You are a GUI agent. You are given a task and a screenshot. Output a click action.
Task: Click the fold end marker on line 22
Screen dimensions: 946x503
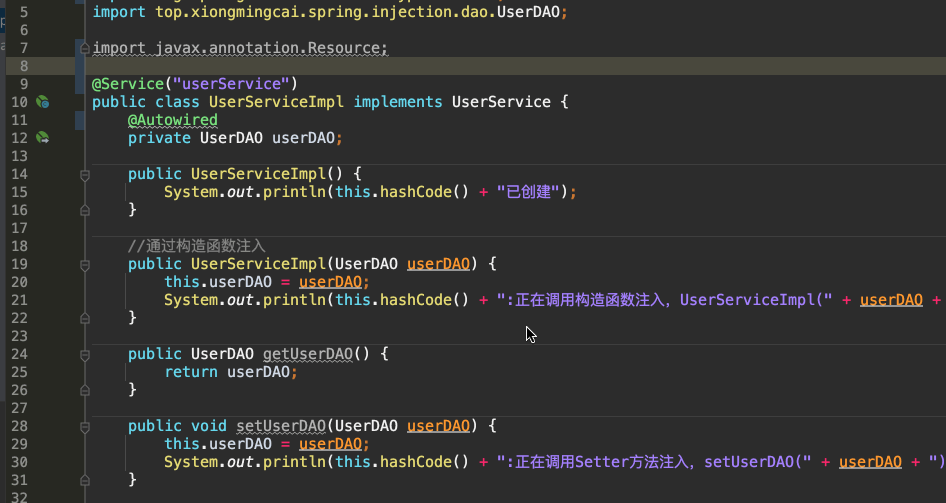coord(84,318)
